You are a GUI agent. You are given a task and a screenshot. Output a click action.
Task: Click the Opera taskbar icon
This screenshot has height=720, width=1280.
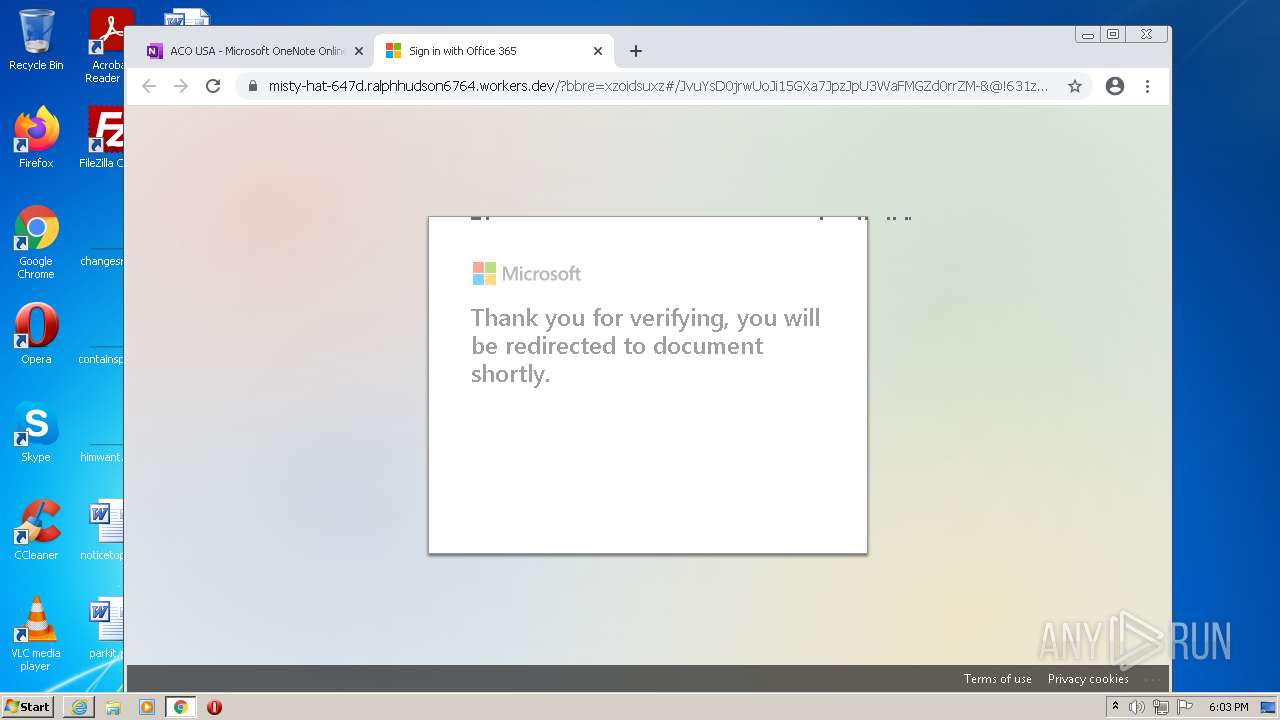[x=214, y=707]
